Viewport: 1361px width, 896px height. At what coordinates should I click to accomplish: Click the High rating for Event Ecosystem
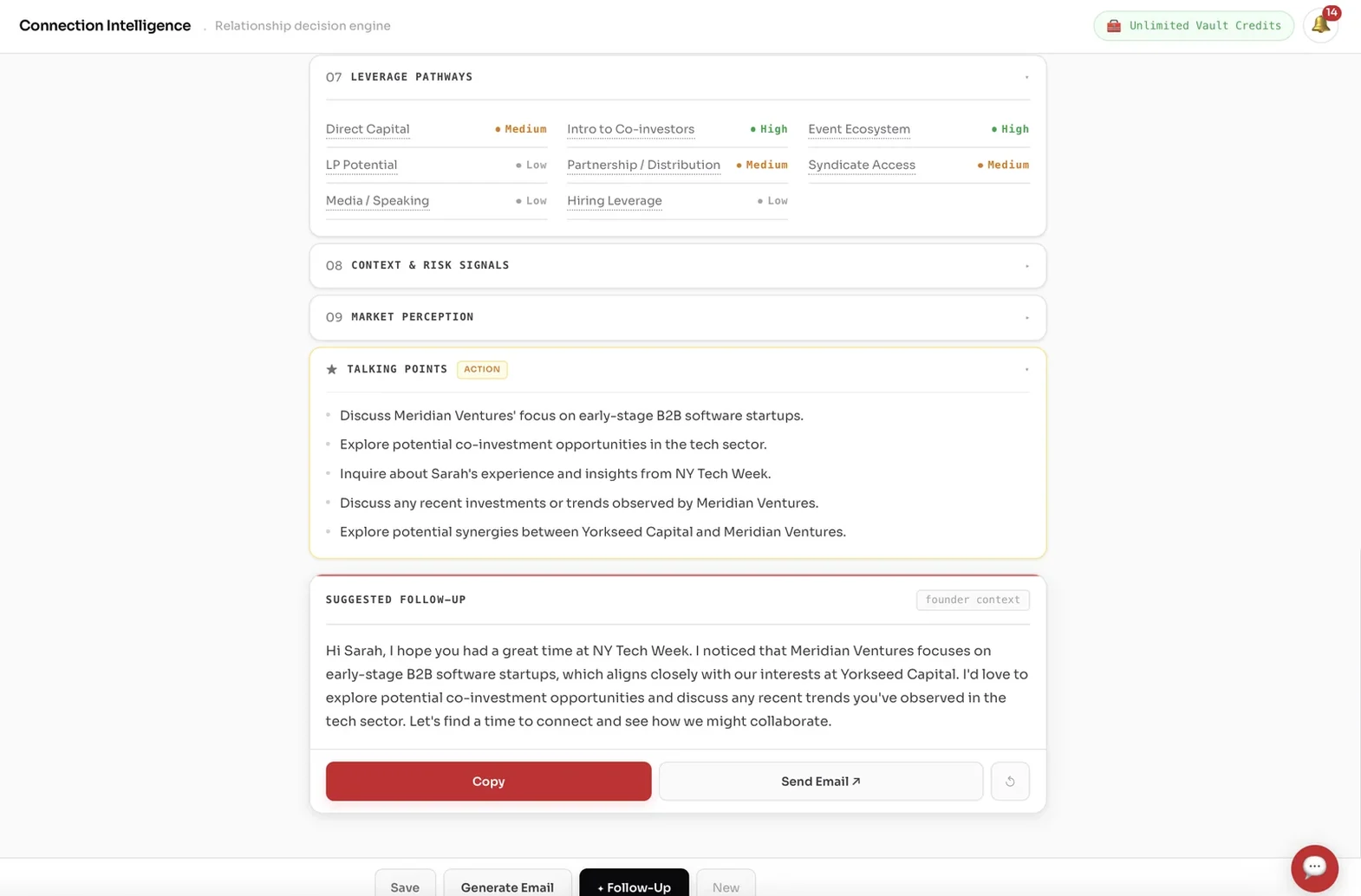(x=1010, y=129)
